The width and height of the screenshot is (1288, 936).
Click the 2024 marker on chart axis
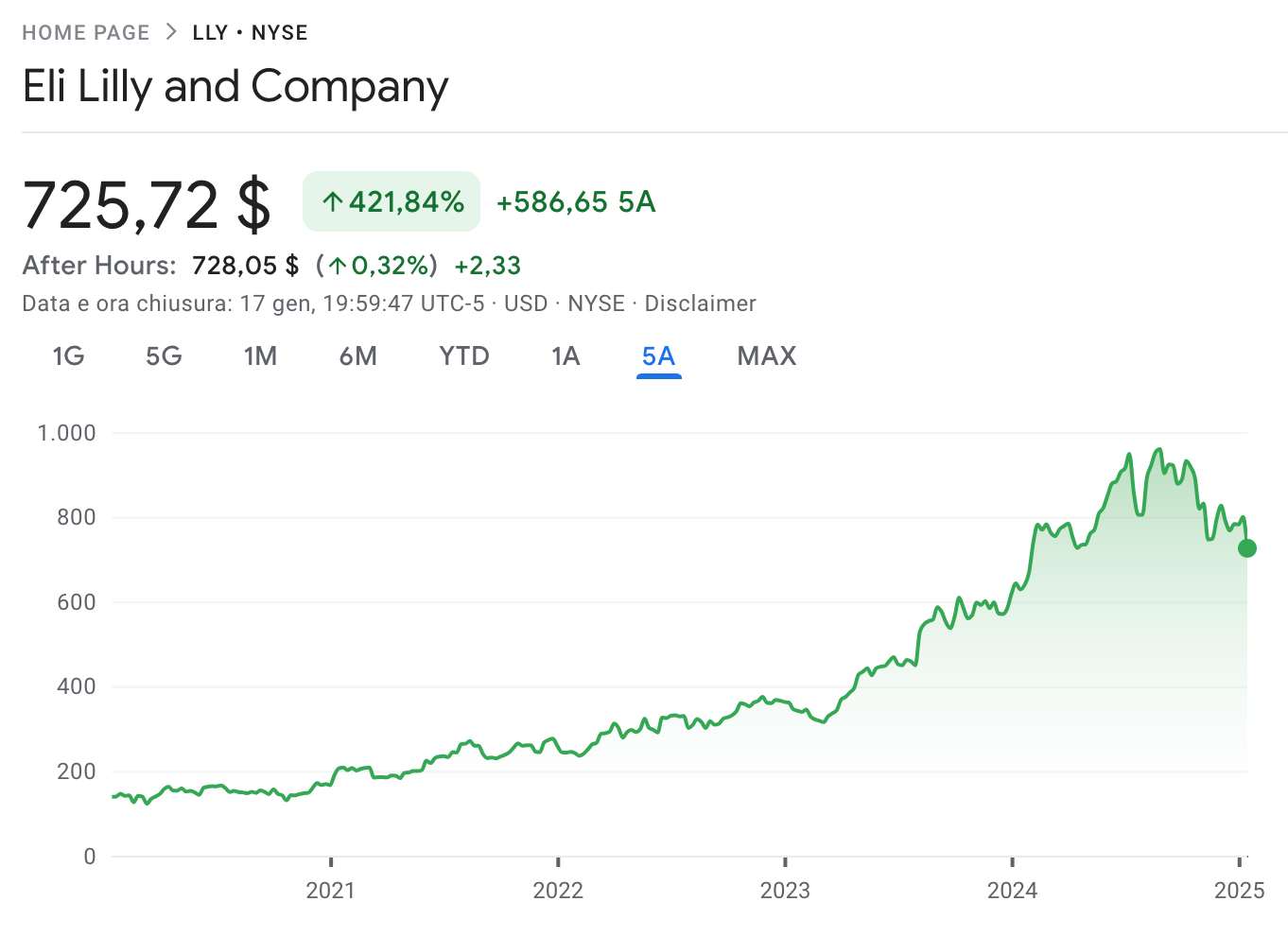(1012, 890)
